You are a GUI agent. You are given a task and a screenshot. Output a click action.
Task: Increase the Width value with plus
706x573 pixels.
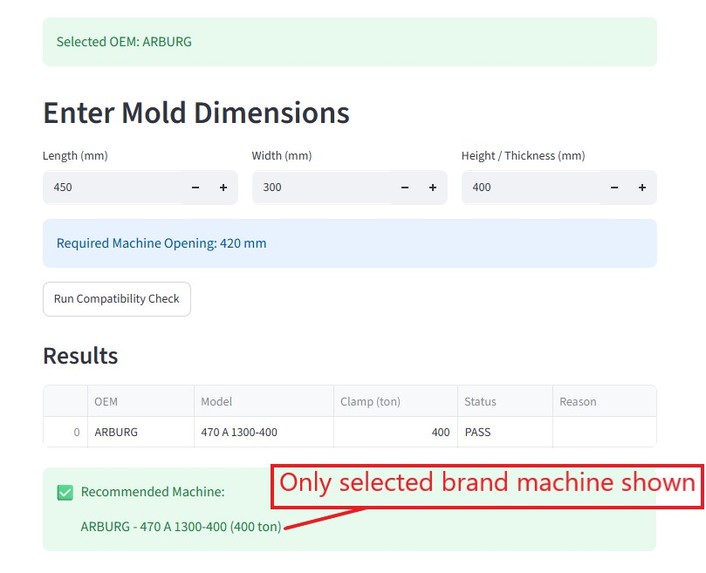[x=433, y=187]
